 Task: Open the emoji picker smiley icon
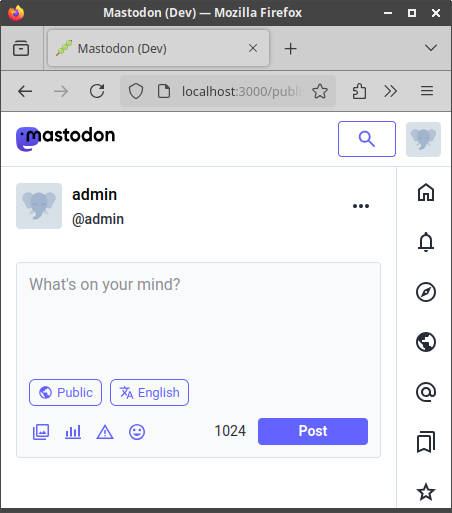(137, 432)
